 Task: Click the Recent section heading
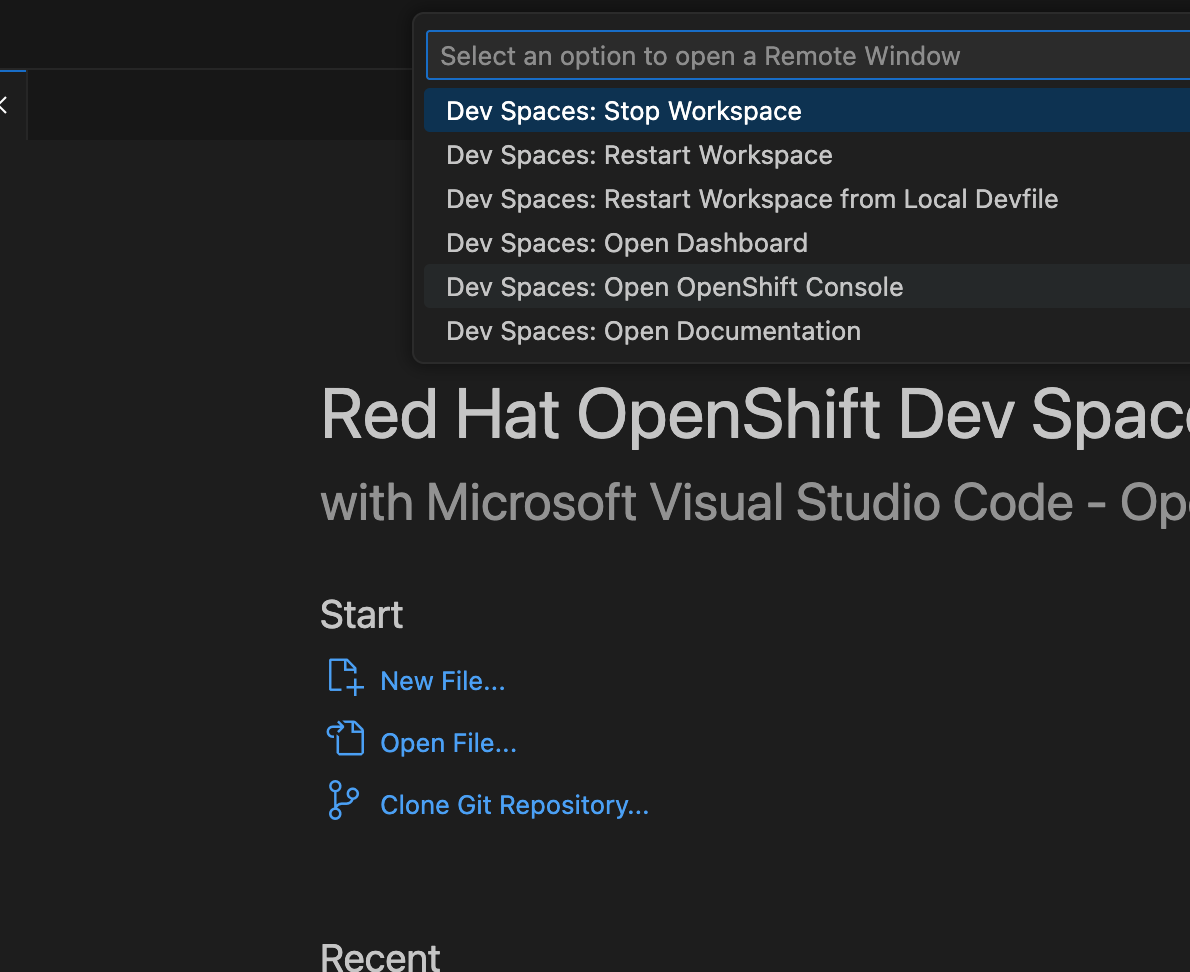[380, 957]
